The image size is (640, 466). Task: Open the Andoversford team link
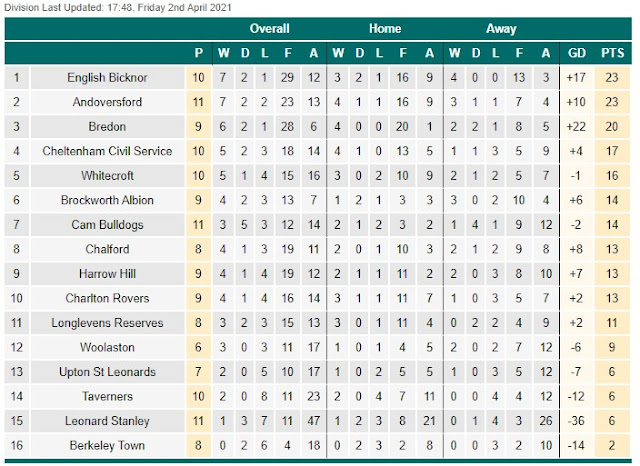107,102
